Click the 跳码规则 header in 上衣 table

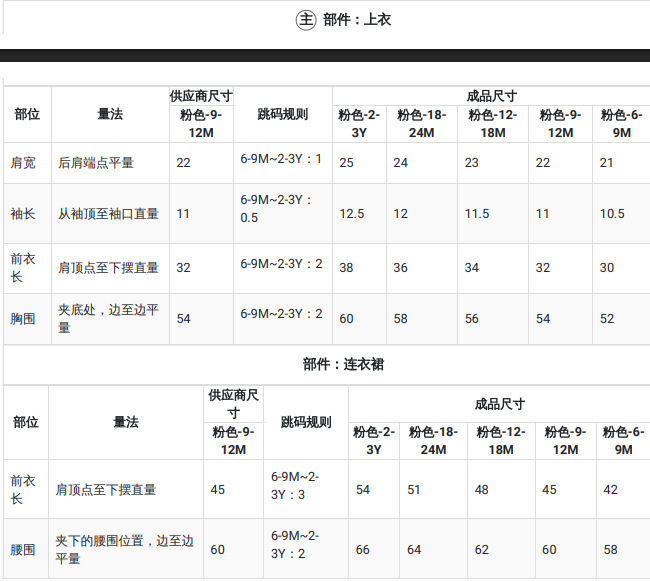[283, 114]
